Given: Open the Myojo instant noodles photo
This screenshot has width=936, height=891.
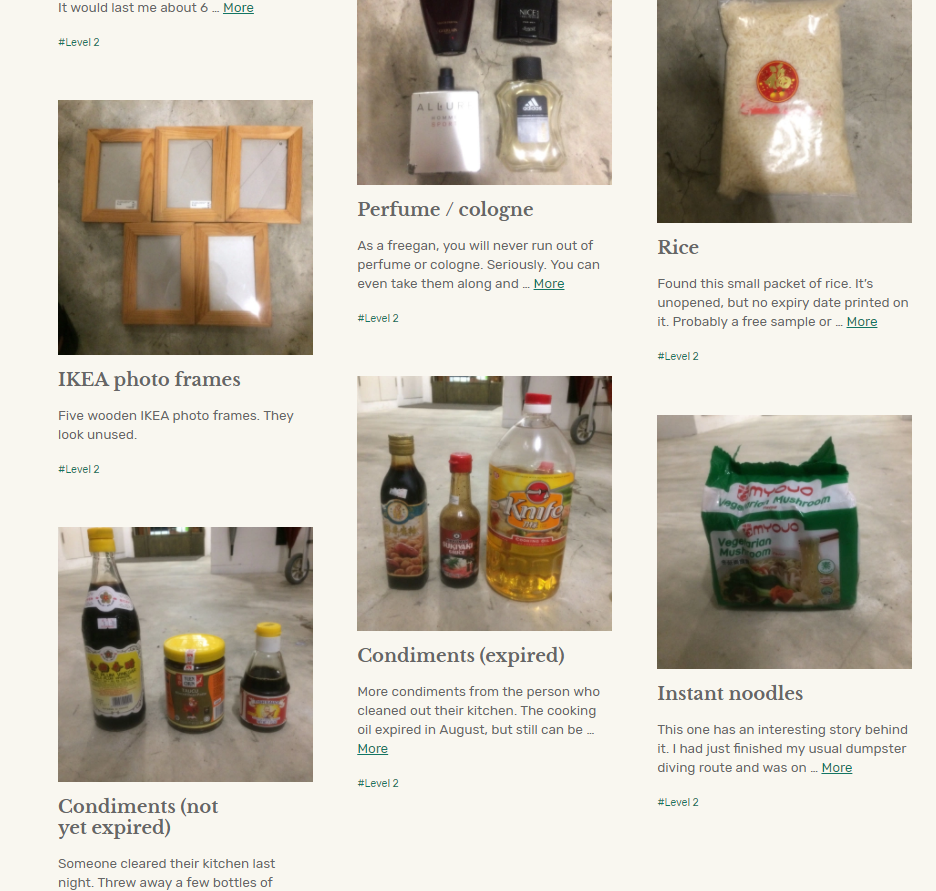Looking at the screenshot, I should (784, 542).
